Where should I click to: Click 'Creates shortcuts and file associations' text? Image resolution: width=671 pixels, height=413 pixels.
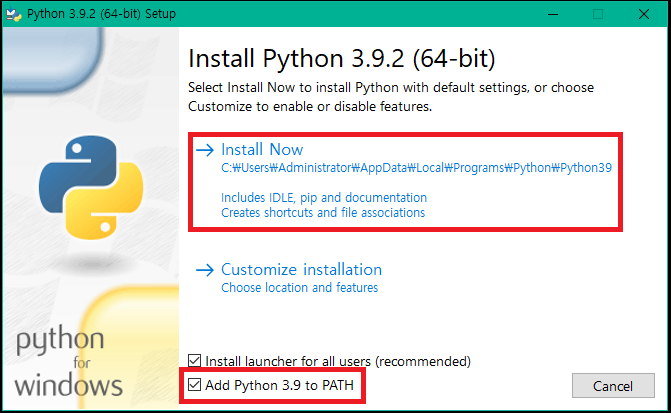[x=323, y=213]
